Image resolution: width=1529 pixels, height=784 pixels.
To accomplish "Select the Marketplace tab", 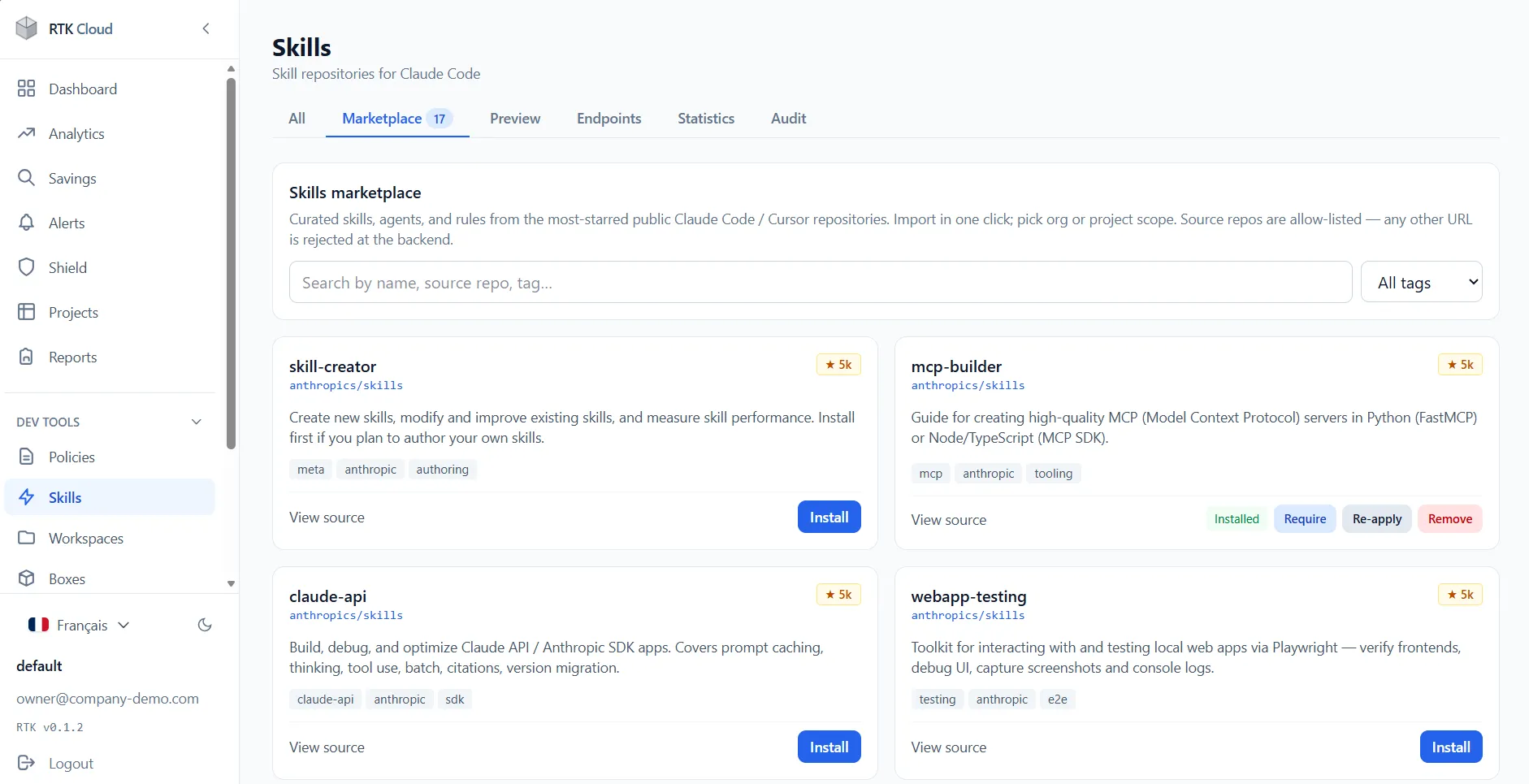I will pos(397,119).
